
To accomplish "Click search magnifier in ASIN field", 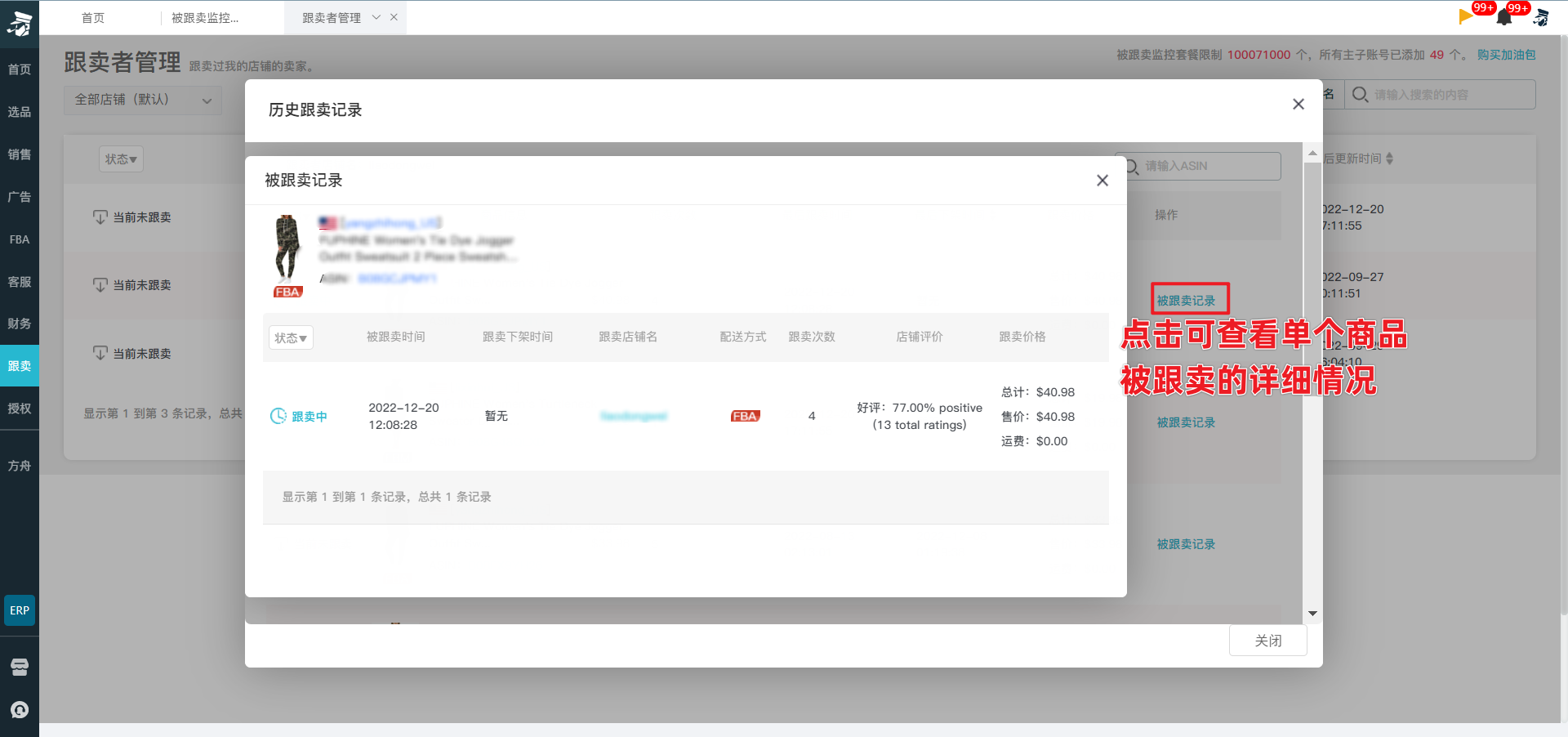I will point(1132,166).
